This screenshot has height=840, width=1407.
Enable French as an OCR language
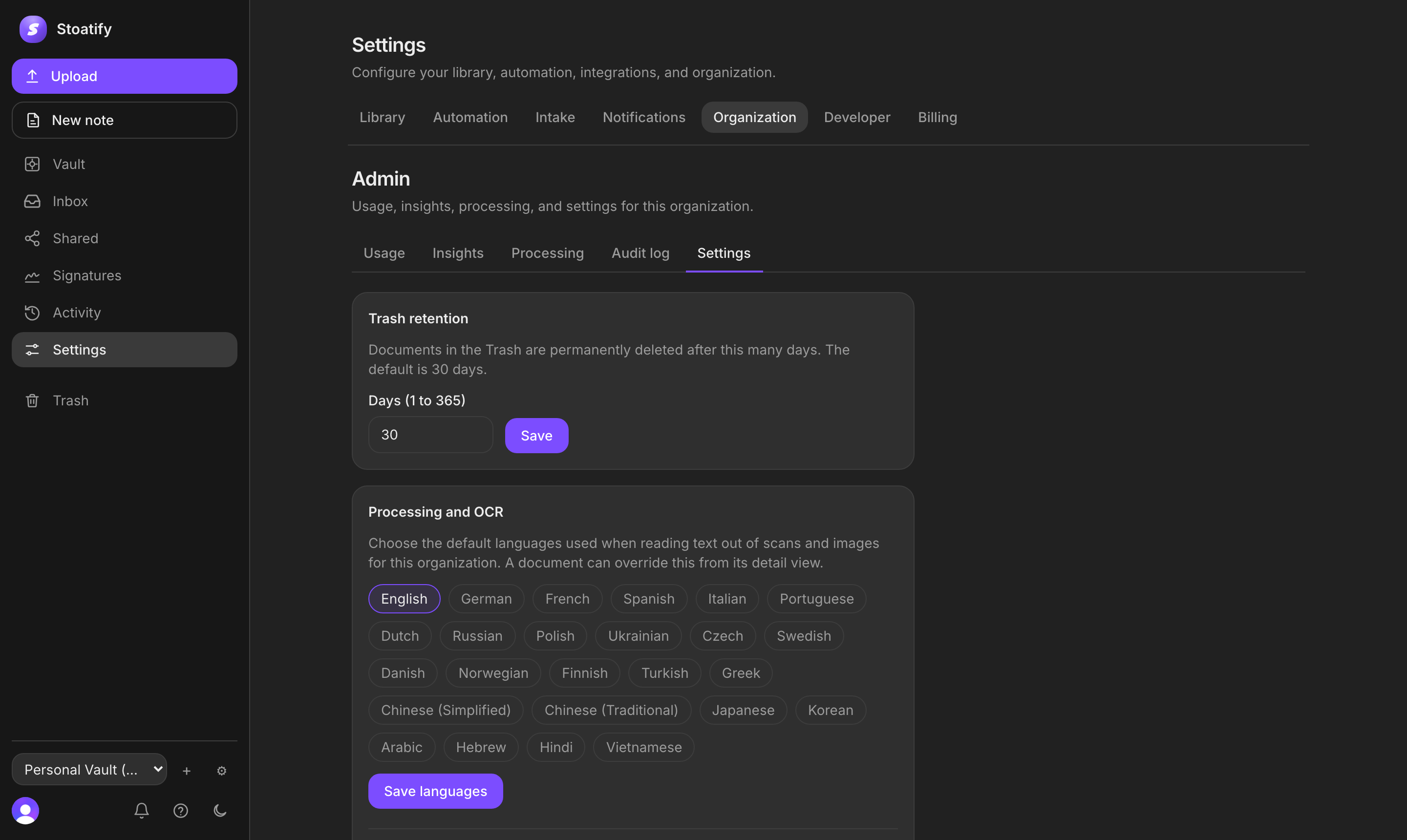pos(567,599)
